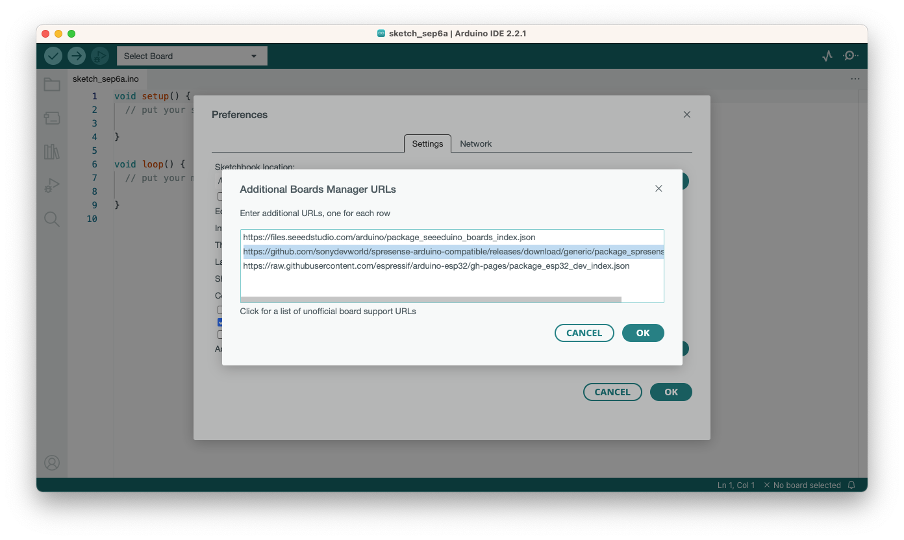Click the Verify checkmark toolbar icon

[x=53, y=56]
